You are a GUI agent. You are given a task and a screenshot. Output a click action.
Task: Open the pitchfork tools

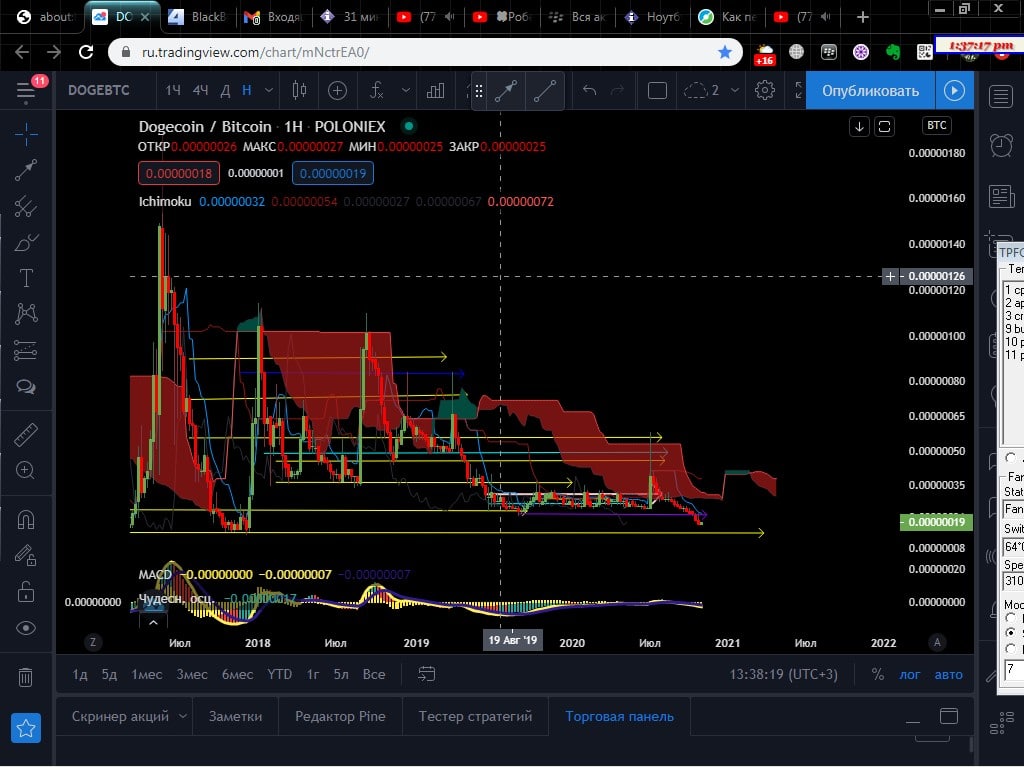coord(26,206)
